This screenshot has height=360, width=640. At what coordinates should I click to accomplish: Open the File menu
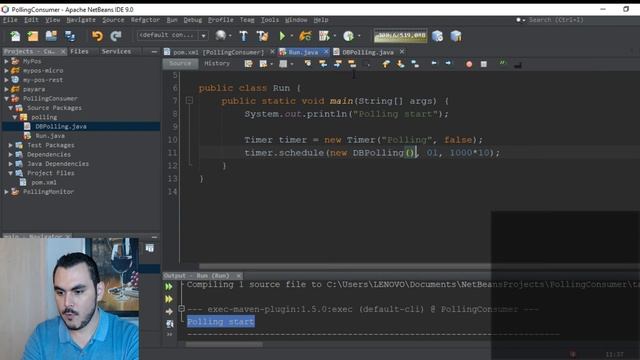10,20
